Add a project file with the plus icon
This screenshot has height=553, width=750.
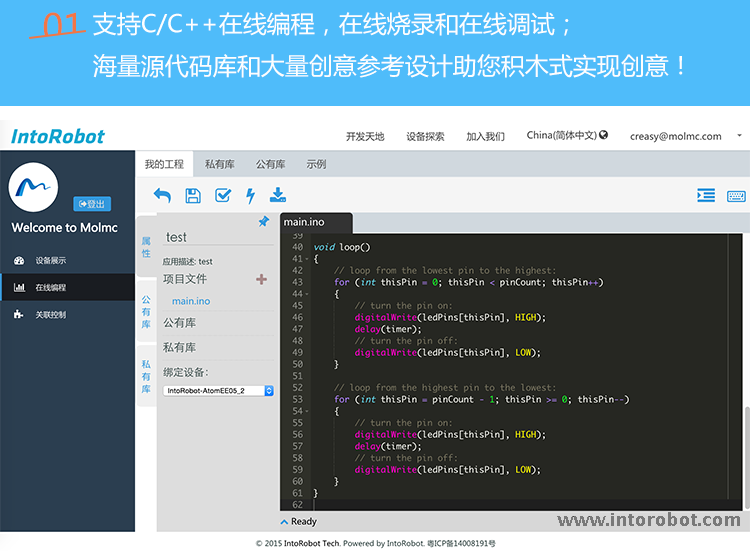click(x=262, y=279)
